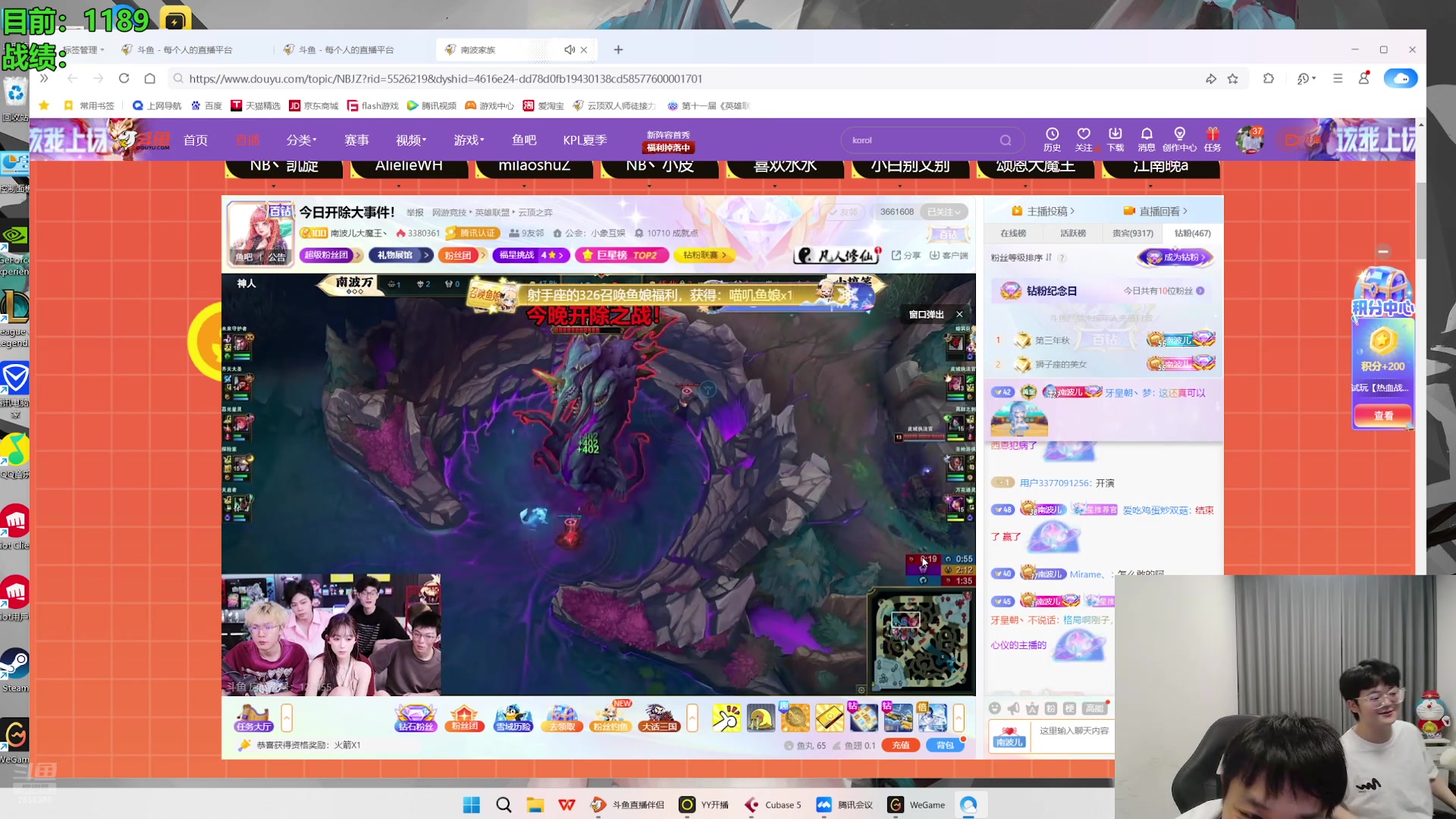
Task: Expand arrow next to 任务大厅
Action: [287, 717]
